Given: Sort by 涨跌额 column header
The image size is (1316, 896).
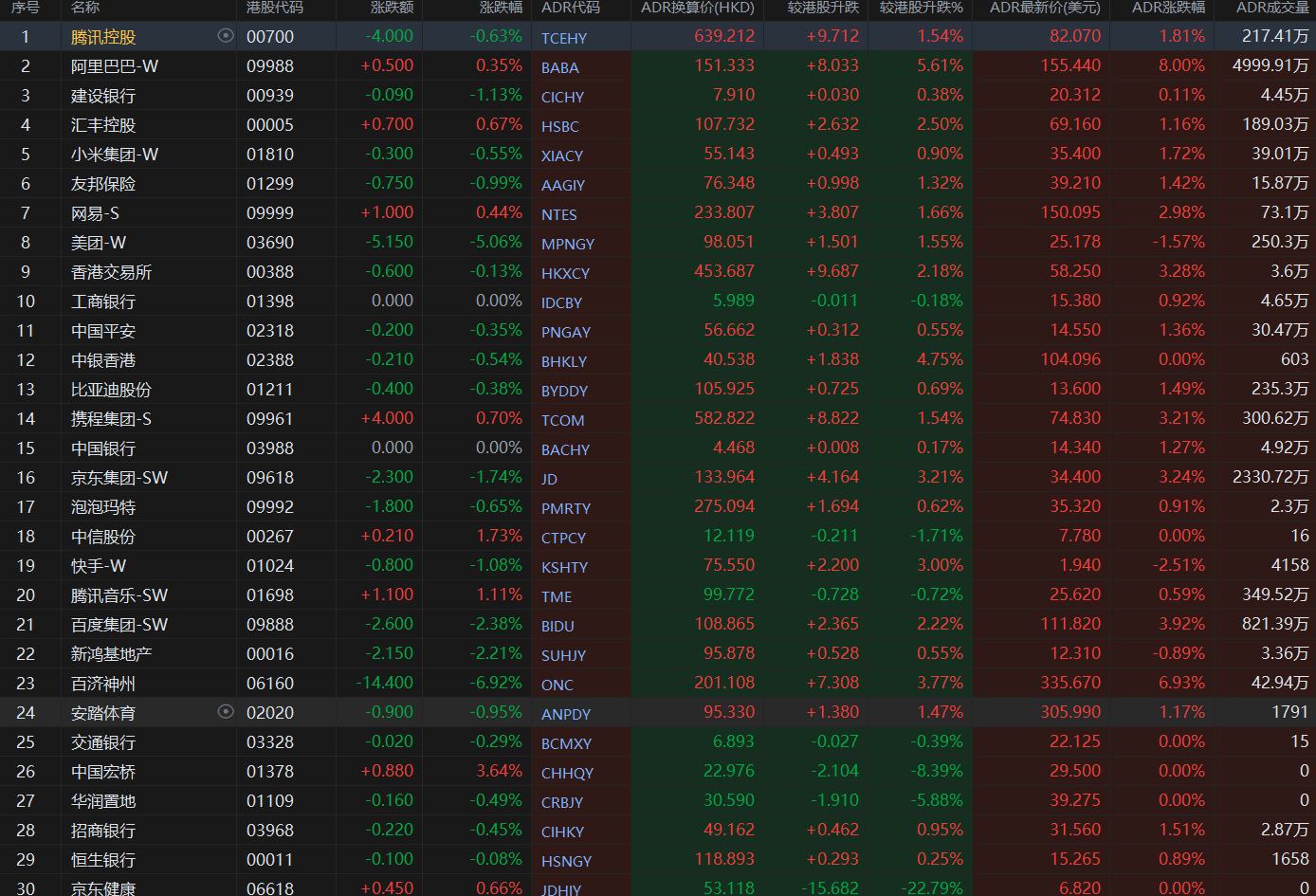Looking at the screenshot, I should 392,8.
